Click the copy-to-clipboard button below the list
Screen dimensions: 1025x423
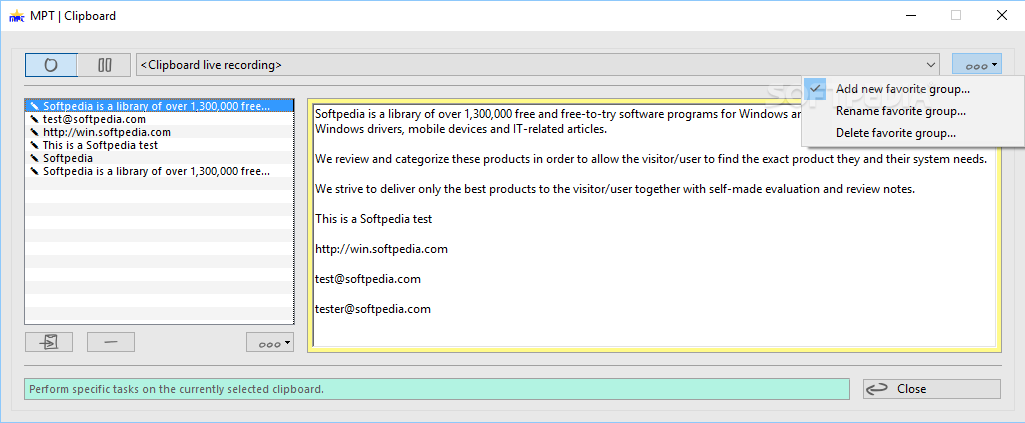pyautogui.click(x=49, y=343)
